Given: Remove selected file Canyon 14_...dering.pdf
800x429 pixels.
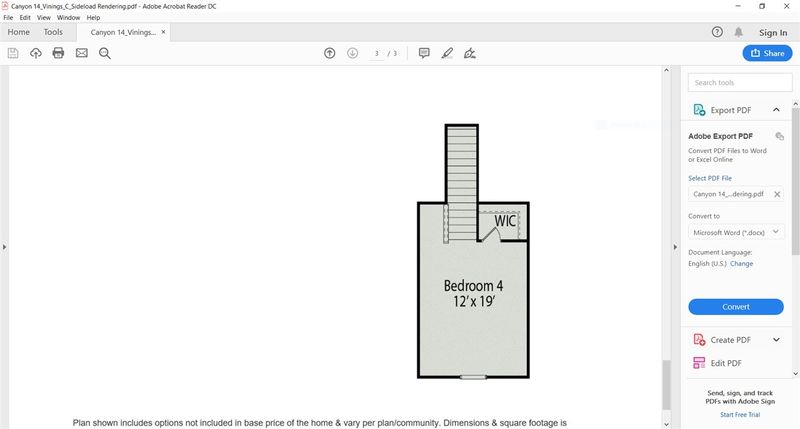Looking at the screenshot, I should pos(777,194).
